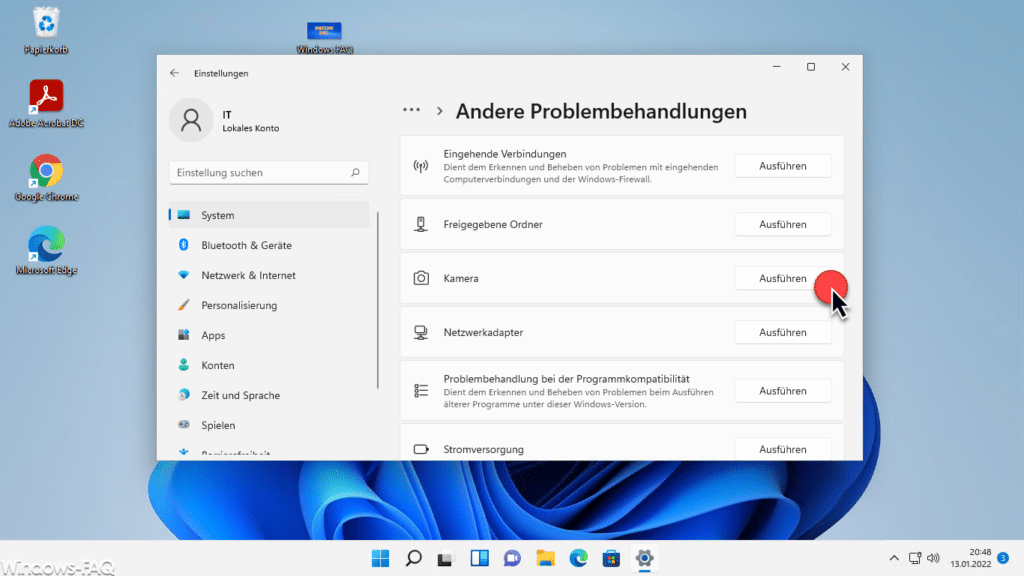Go to Personalisierung settings
Image resolution: width=1024 pixels, height=576 pixels.
(x=269, y=305)
